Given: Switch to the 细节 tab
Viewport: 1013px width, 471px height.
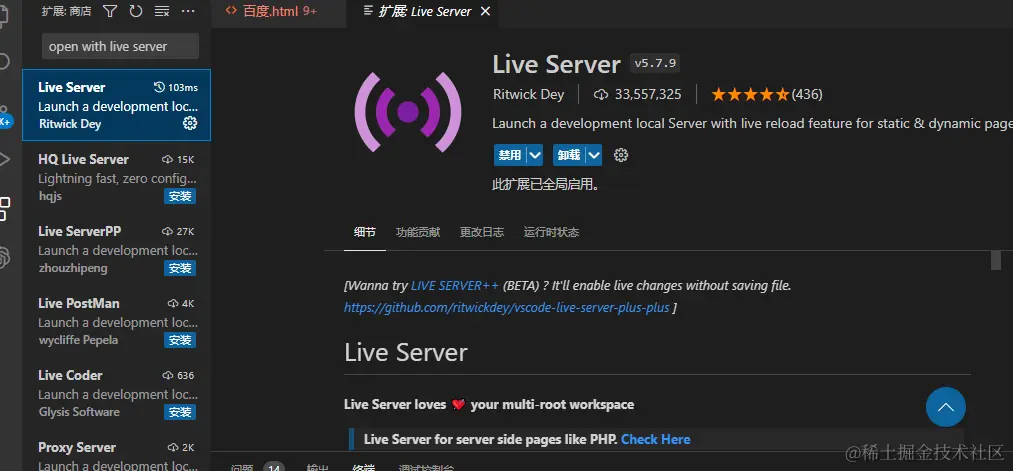Looking at the screenshot, I should (364, 233).
